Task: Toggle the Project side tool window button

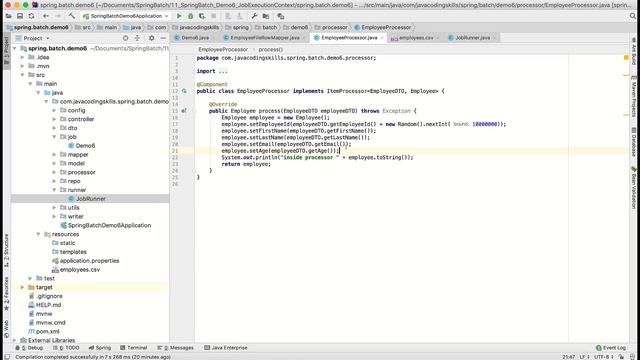Action: pos(6,51)
